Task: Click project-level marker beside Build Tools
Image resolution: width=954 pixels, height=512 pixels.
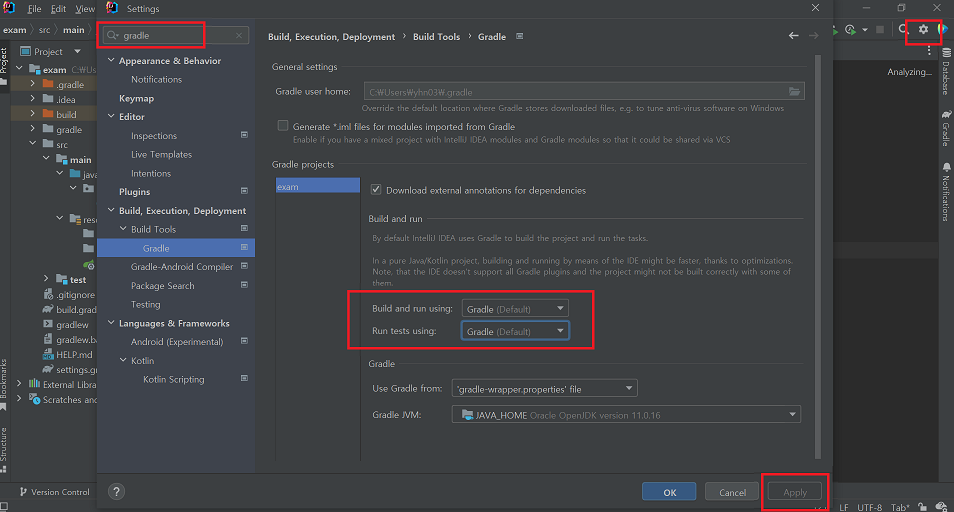Action: coord(244,229)
